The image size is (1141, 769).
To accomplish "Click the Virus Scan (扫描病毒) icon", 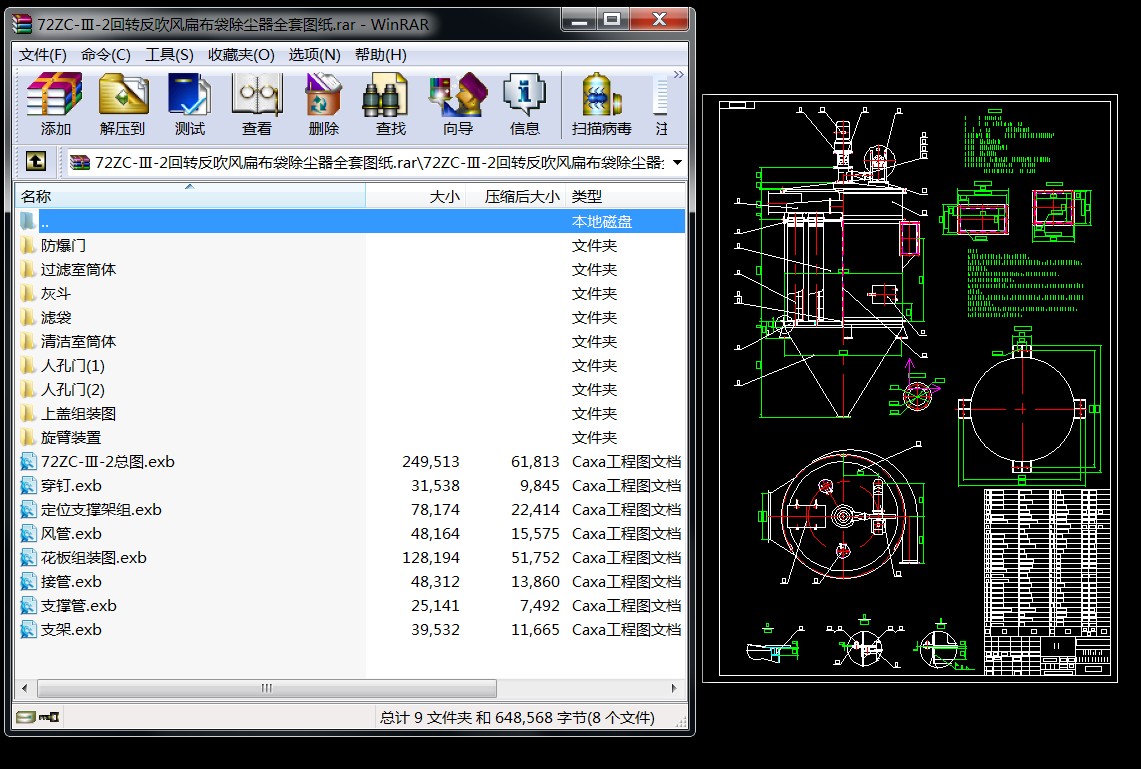I will pyautogui.click(x=601, y=104).
